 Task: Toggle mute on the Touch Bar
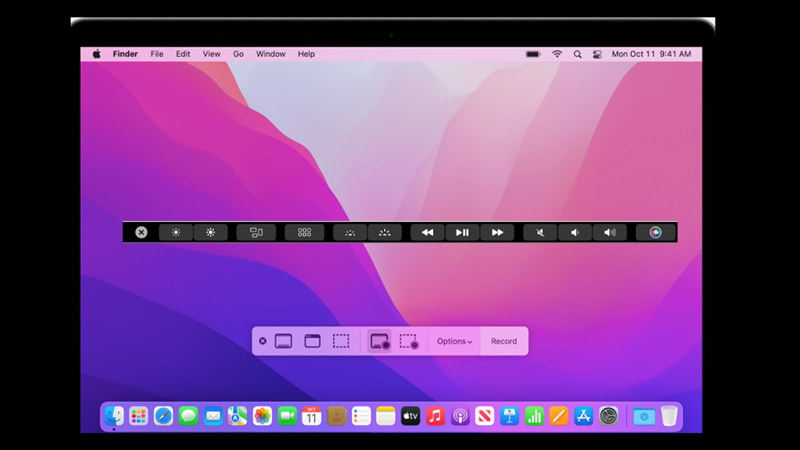coord(540,232)
